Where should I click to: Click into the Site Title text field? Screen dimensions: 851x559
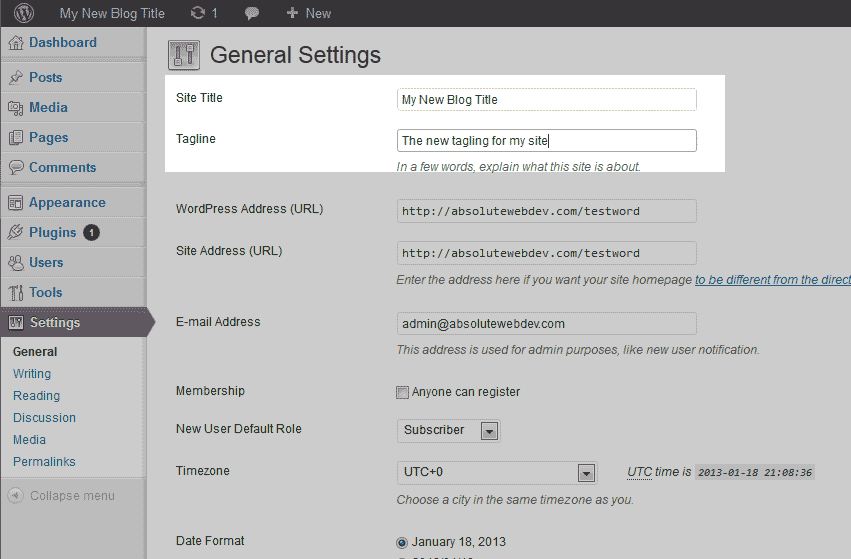pos(547,100)
